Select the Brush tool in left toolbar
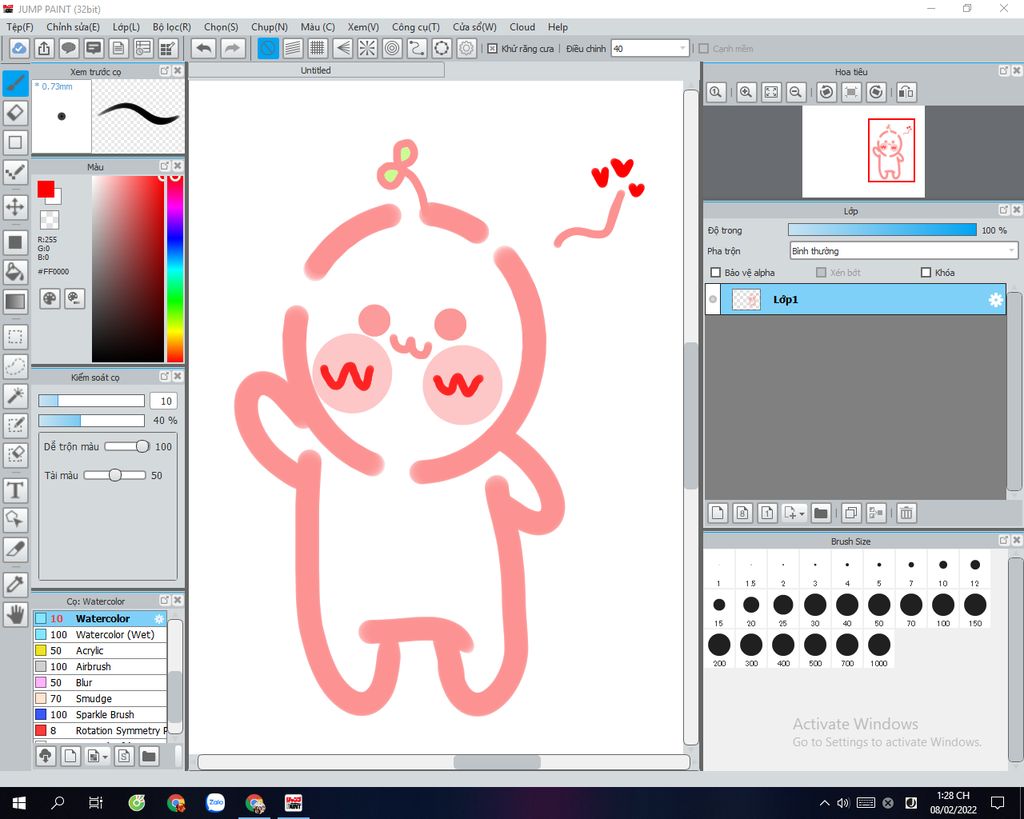1024x819 pixels. (x=16, y=83)
